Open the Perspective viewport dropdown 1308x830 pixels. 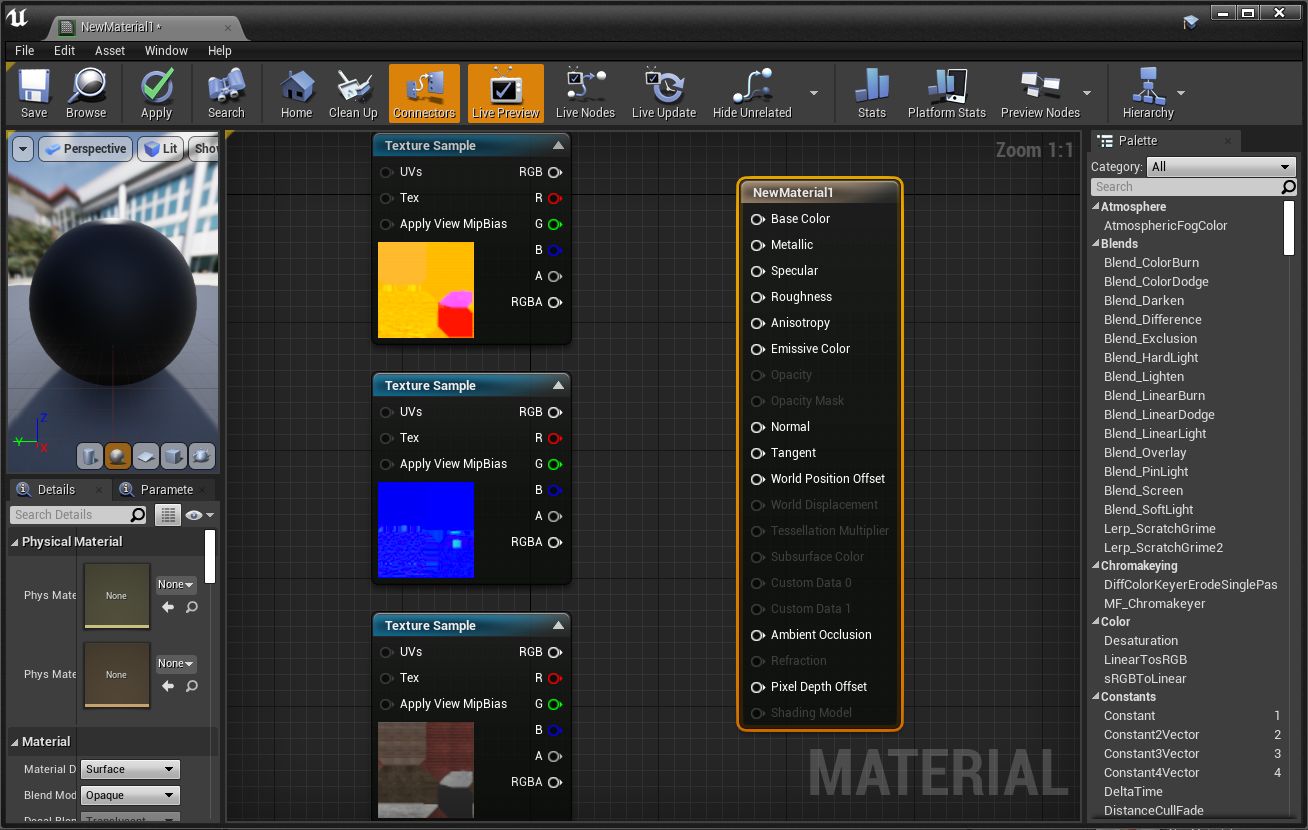coord(85,148)
